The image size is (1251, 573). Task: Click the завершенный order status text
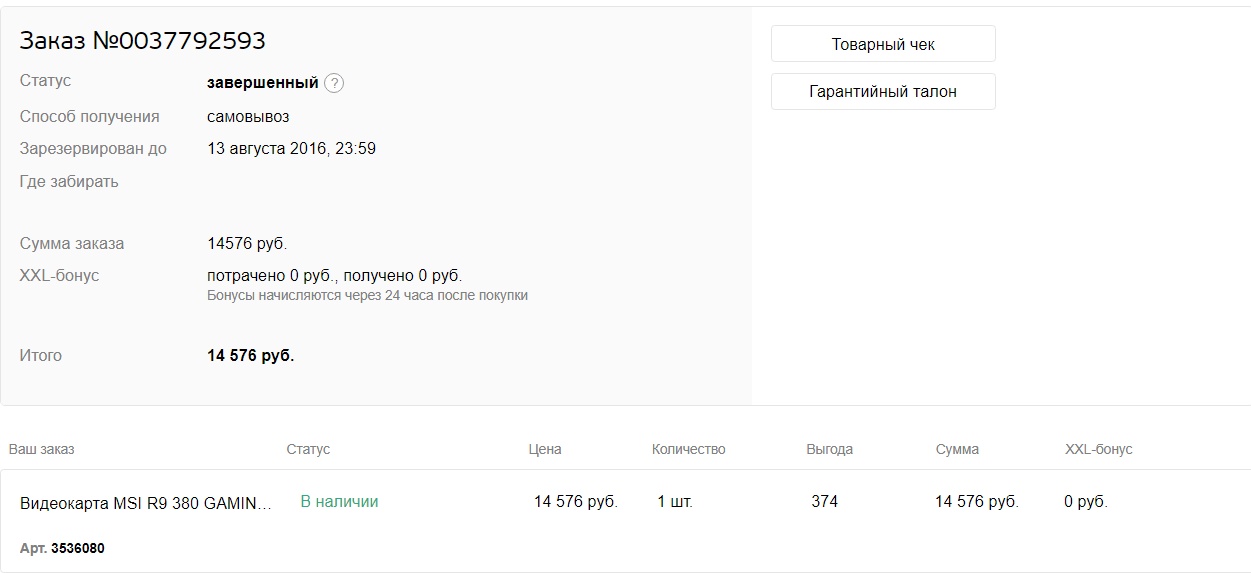click(x=262, y=83)
